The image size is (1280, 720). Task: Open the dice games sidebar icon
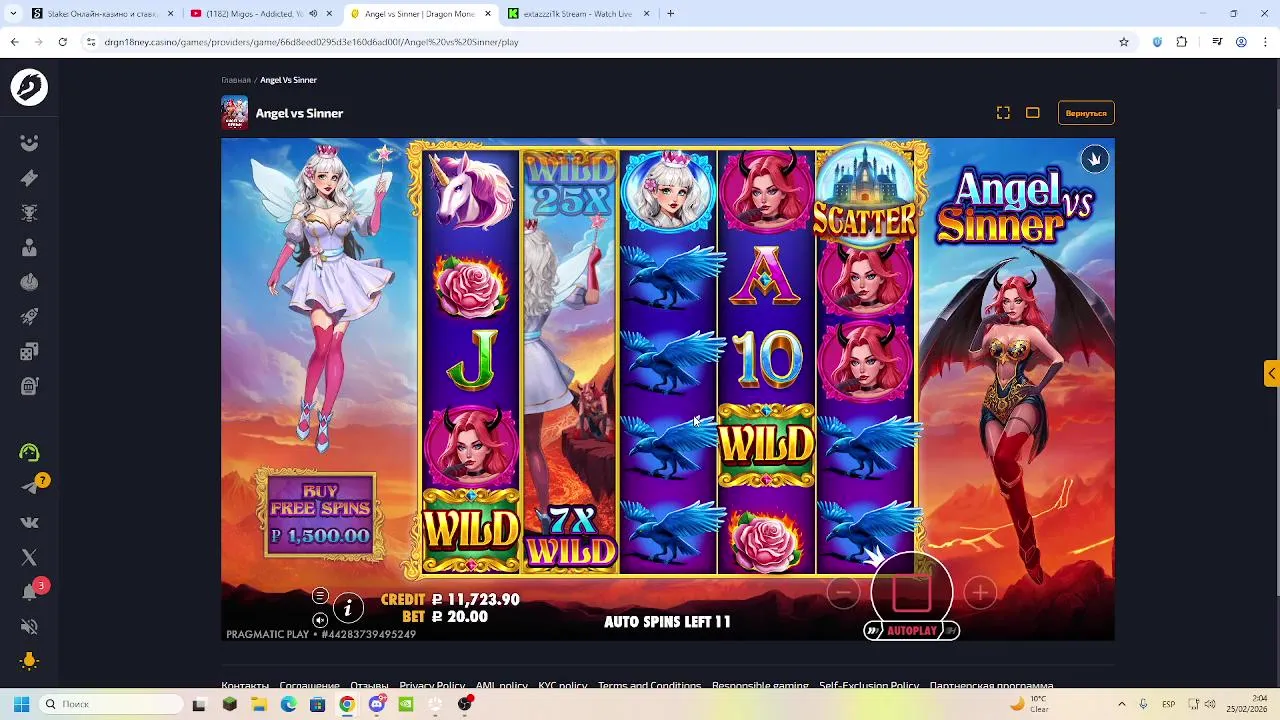pyautogui.click(x=29, y=351)
